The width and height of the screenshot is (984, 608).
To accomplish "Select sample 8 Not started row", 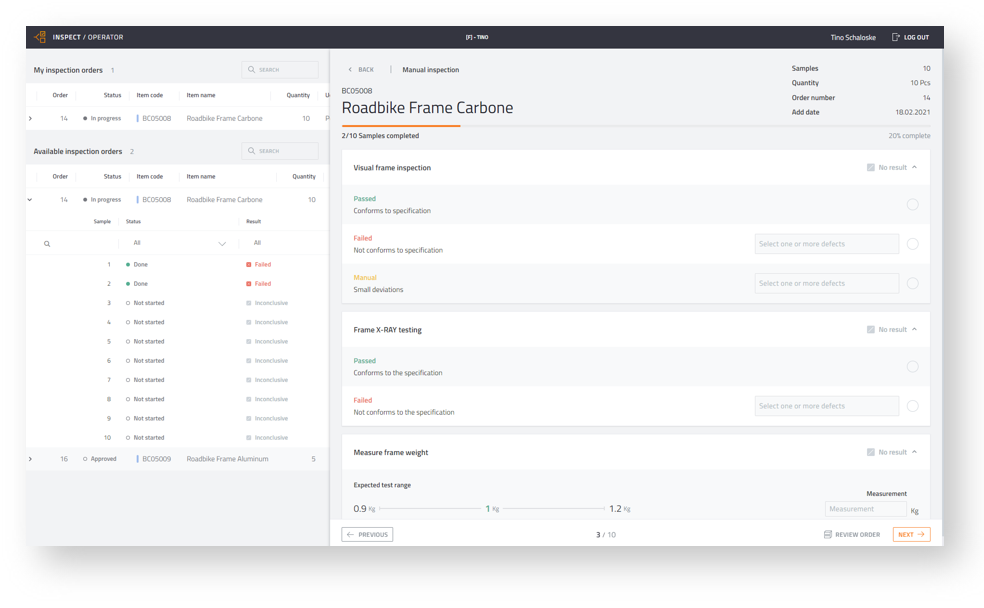I will pyautogui.click(x=178, y=399).
